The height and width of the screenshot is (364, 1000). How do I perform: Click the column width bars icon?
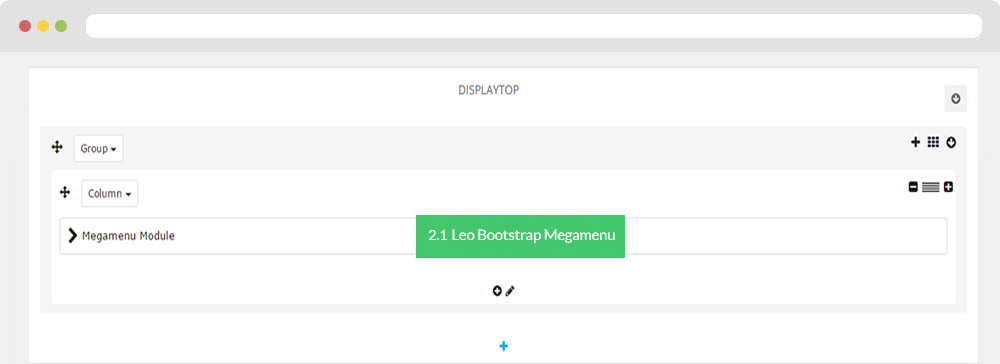pos(931,187)
